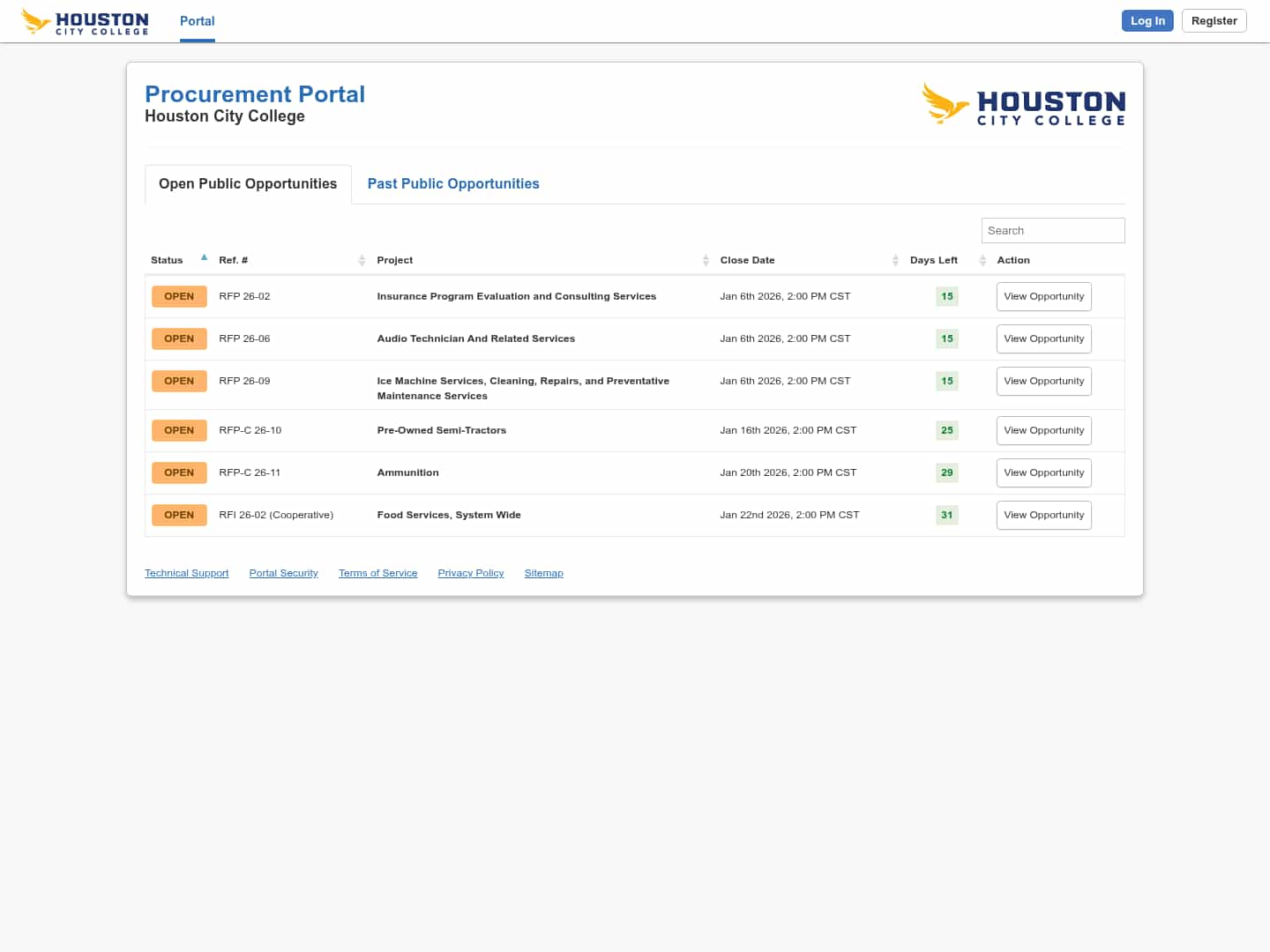Viewport: 1270px width, 952px height.
Task: Sort table by Close Date column arrows
Action: tap(895, 260)
